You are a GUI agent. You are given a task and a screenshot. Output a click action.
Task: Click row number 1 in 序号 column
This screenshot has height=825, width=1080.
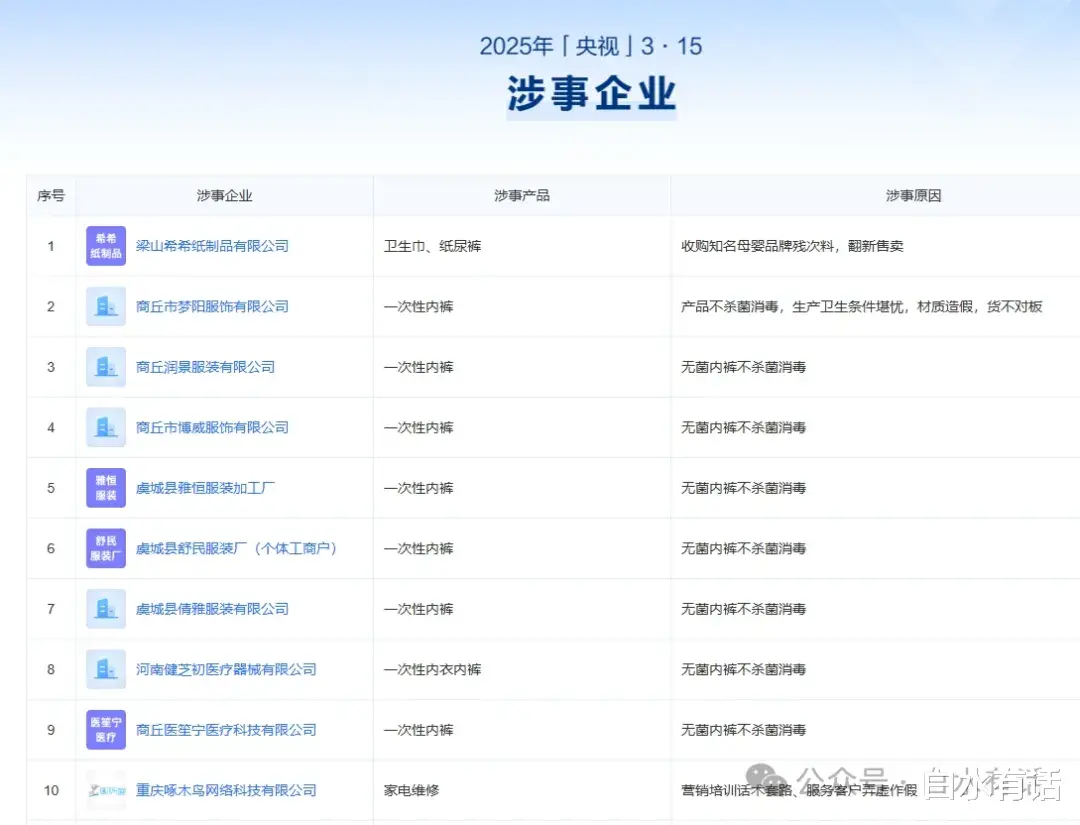(51, 246)
